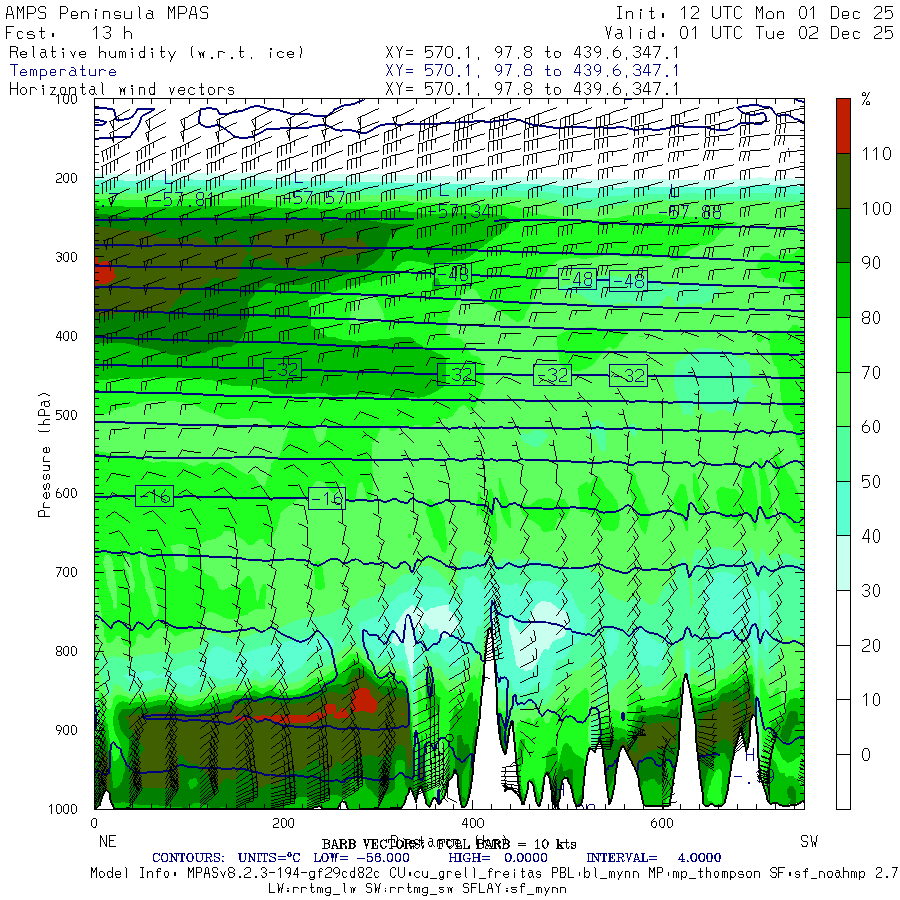Select the 'Horizontal wind vectors' label
Viewport: 900px width, 900px height.
[x=122, y=90]
